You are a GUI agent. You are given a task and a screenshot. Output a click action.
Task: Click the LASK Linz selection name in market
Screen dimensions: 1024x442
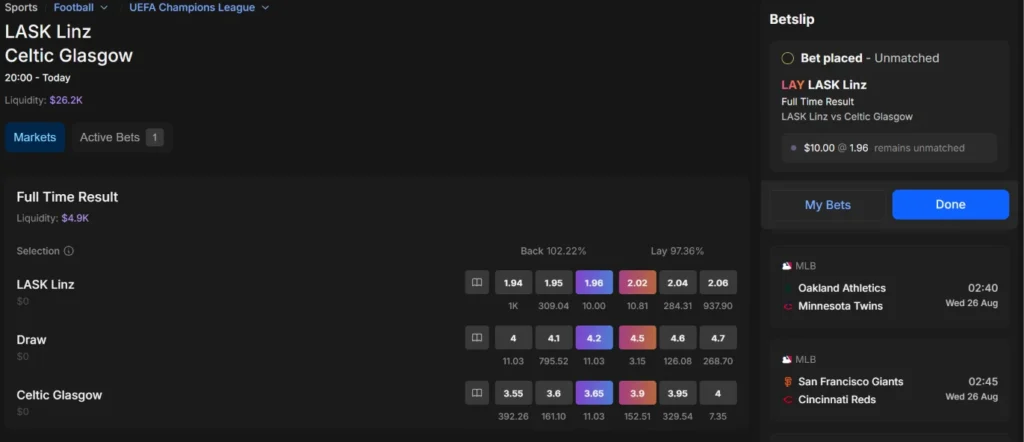45,285
